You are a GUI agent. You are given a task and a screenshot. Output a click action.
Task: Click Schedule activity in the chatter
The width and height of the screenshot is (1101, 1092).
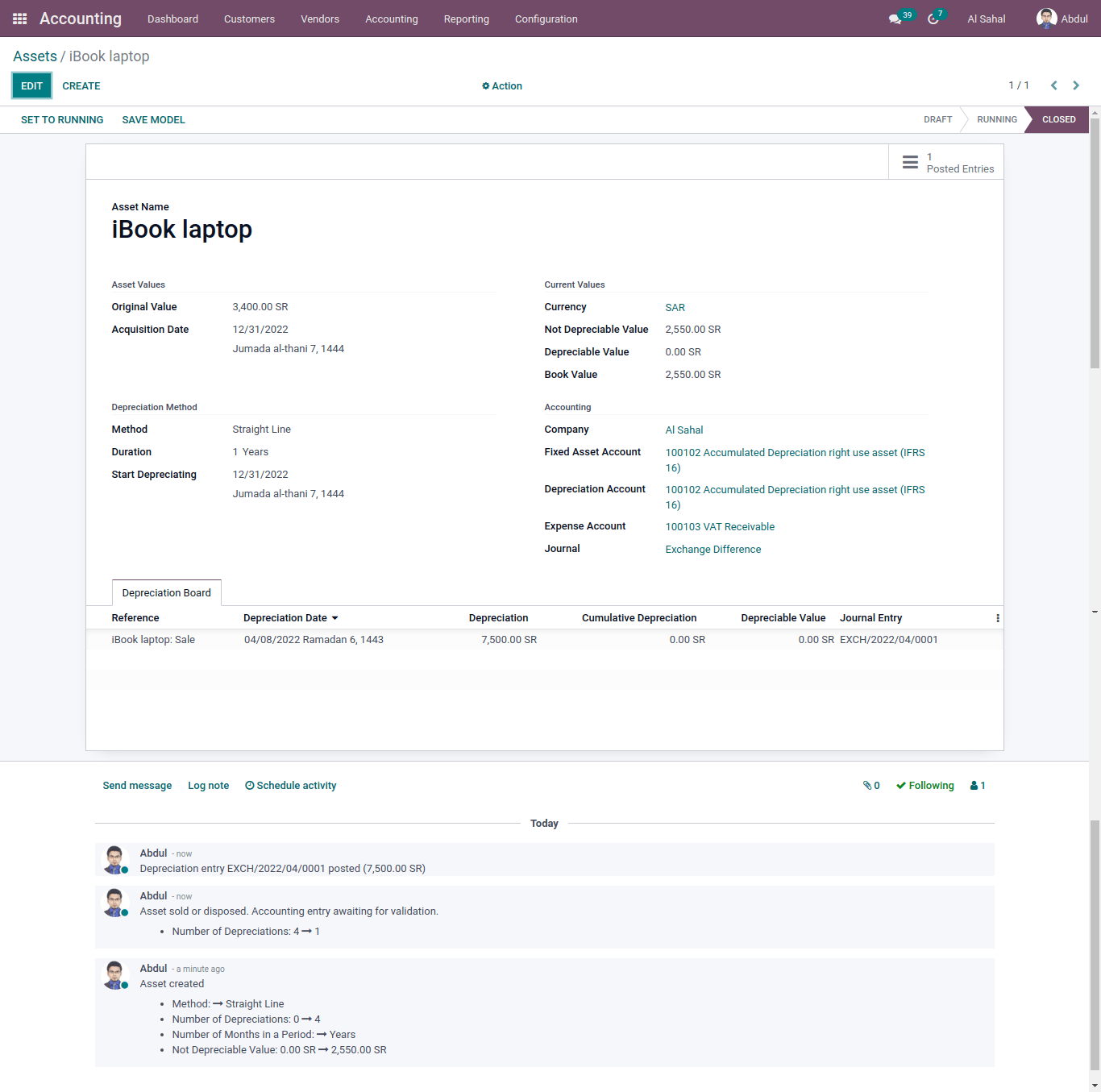[x=291, y=786]
